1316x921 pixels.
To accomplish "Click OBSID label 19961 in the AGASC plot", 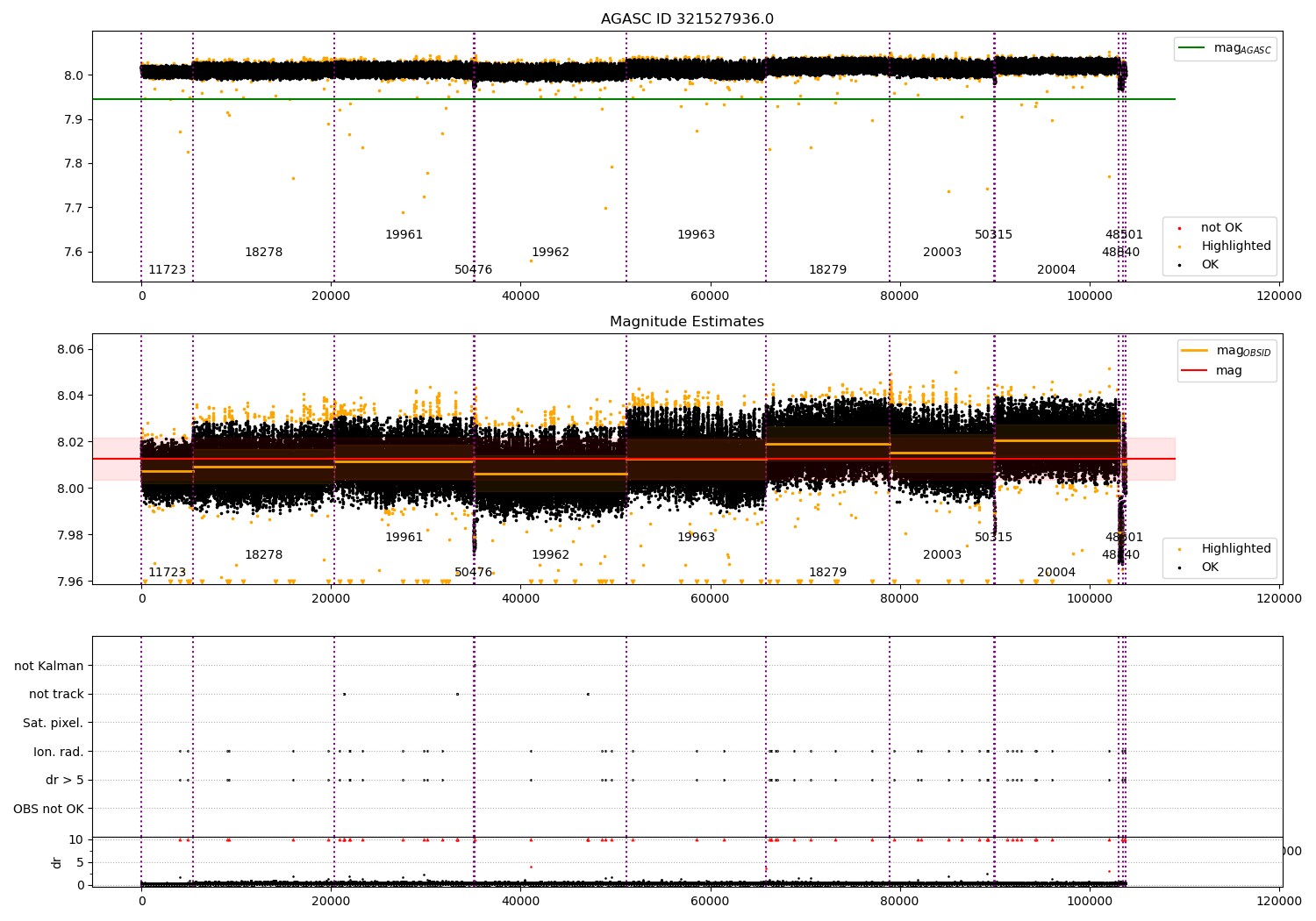I will tap(404, 235).
